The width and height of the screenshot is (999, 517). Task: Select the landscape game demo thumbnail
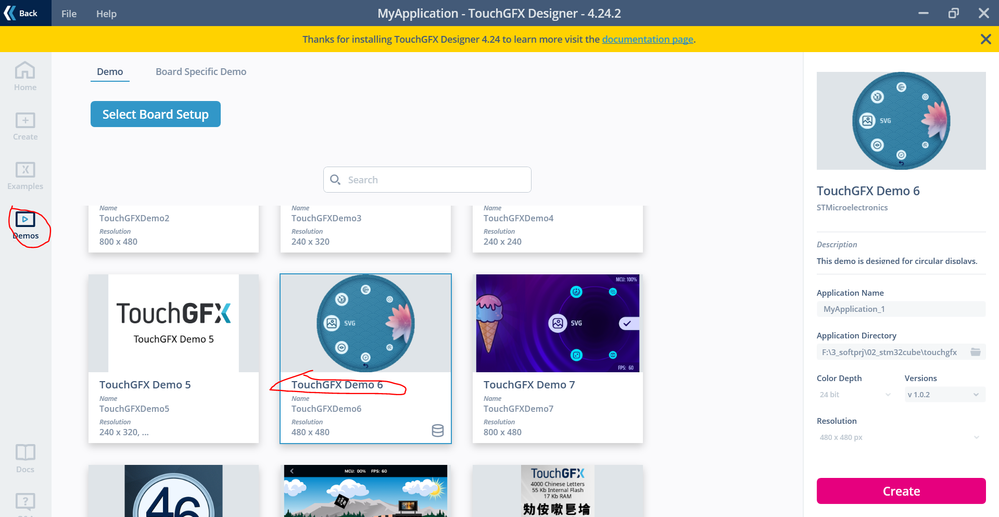click(366, 491)
